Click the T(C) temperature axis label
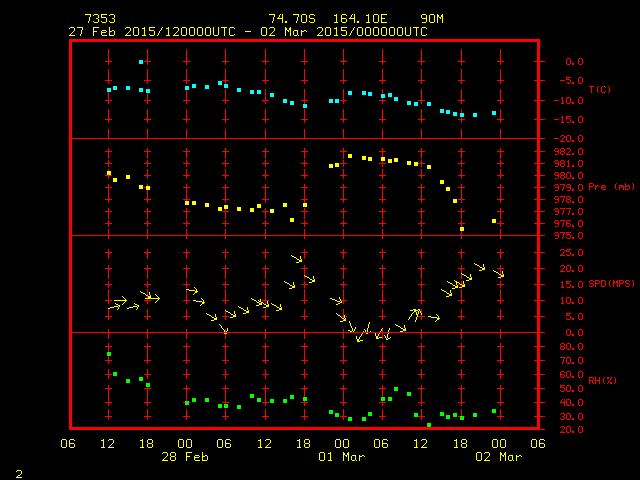Image resolution: width=640 pixels, height=480 pixels. coord(599,90)
